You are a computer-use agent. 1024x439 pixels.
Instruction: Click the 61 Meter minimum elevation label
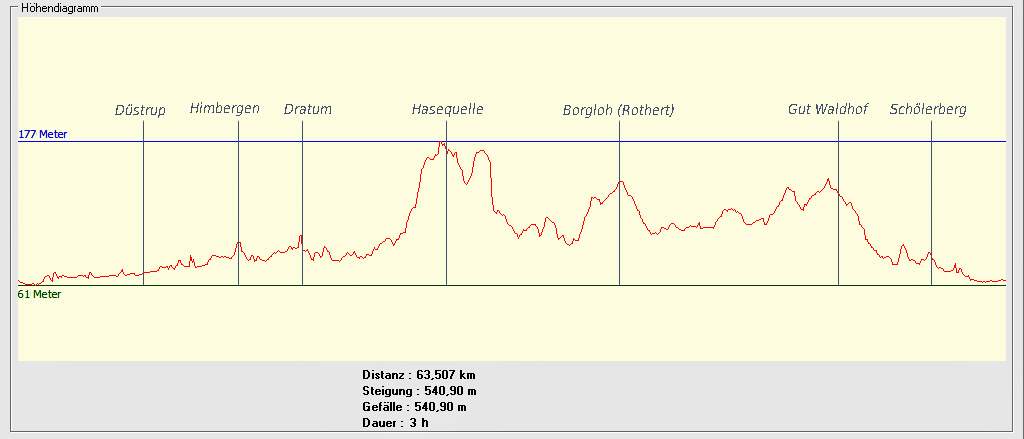[x=40, y=295]
